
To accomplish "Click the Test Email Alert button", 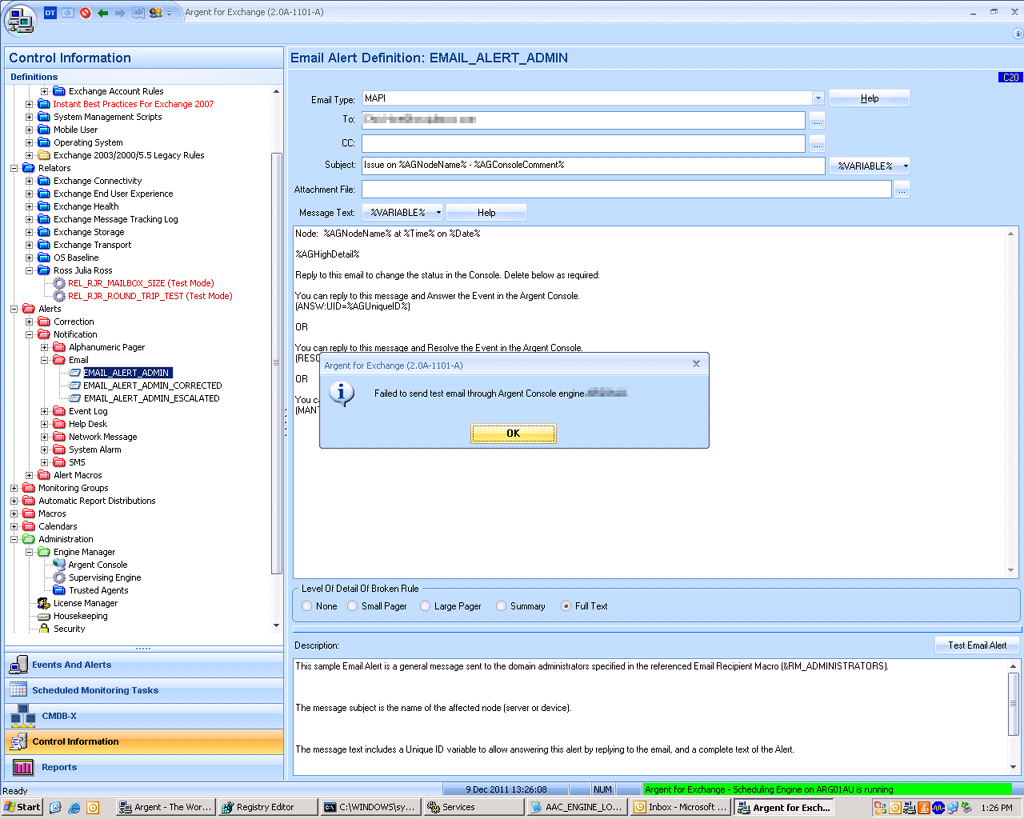I will point(976,646).
